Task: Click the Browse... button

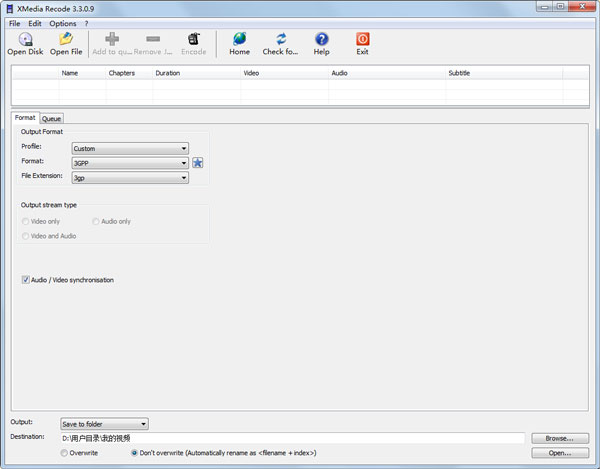Action: (x=560, y=438)
